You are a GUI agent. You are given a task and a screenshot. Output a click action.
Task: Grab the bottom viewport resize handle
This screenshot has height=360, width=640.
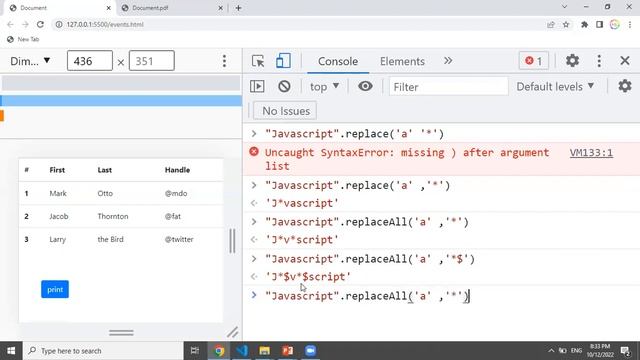pos(121,333)
